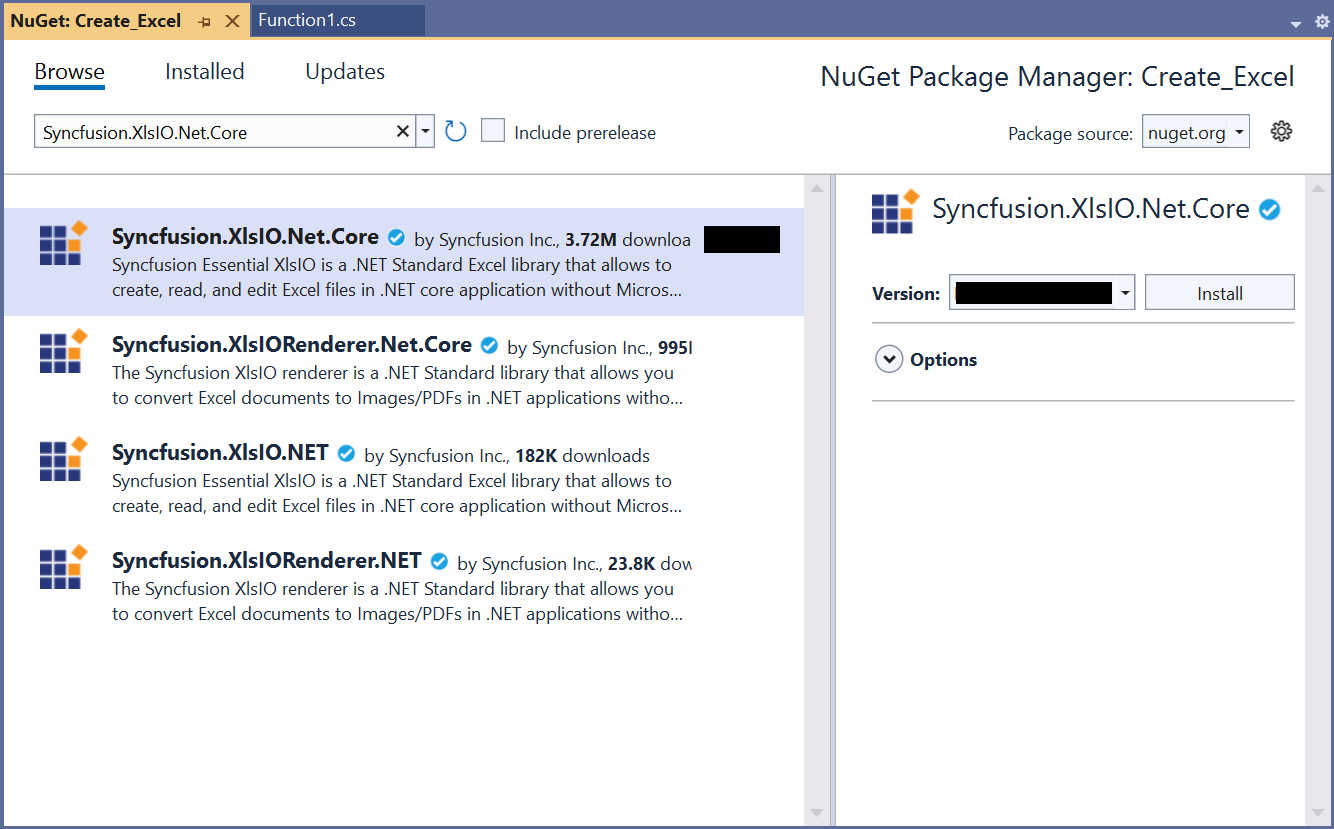Expand the Options section
This screenshot has width=1334, height=829.
coord(889,359)
